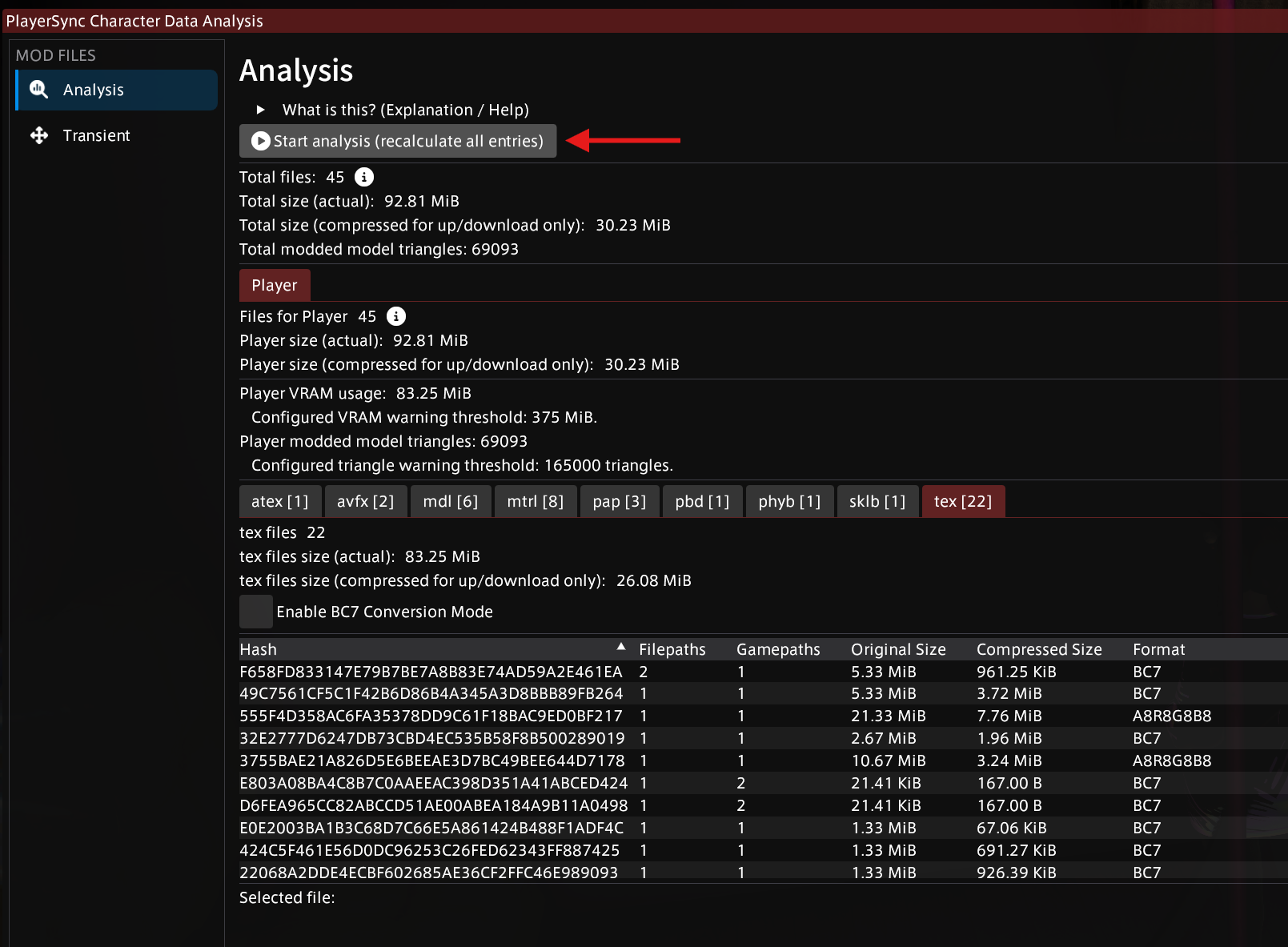This screenshot has height=947, width=1288.
Task: Switch to the mdl [6] tab
Action: tap(450, 501)
